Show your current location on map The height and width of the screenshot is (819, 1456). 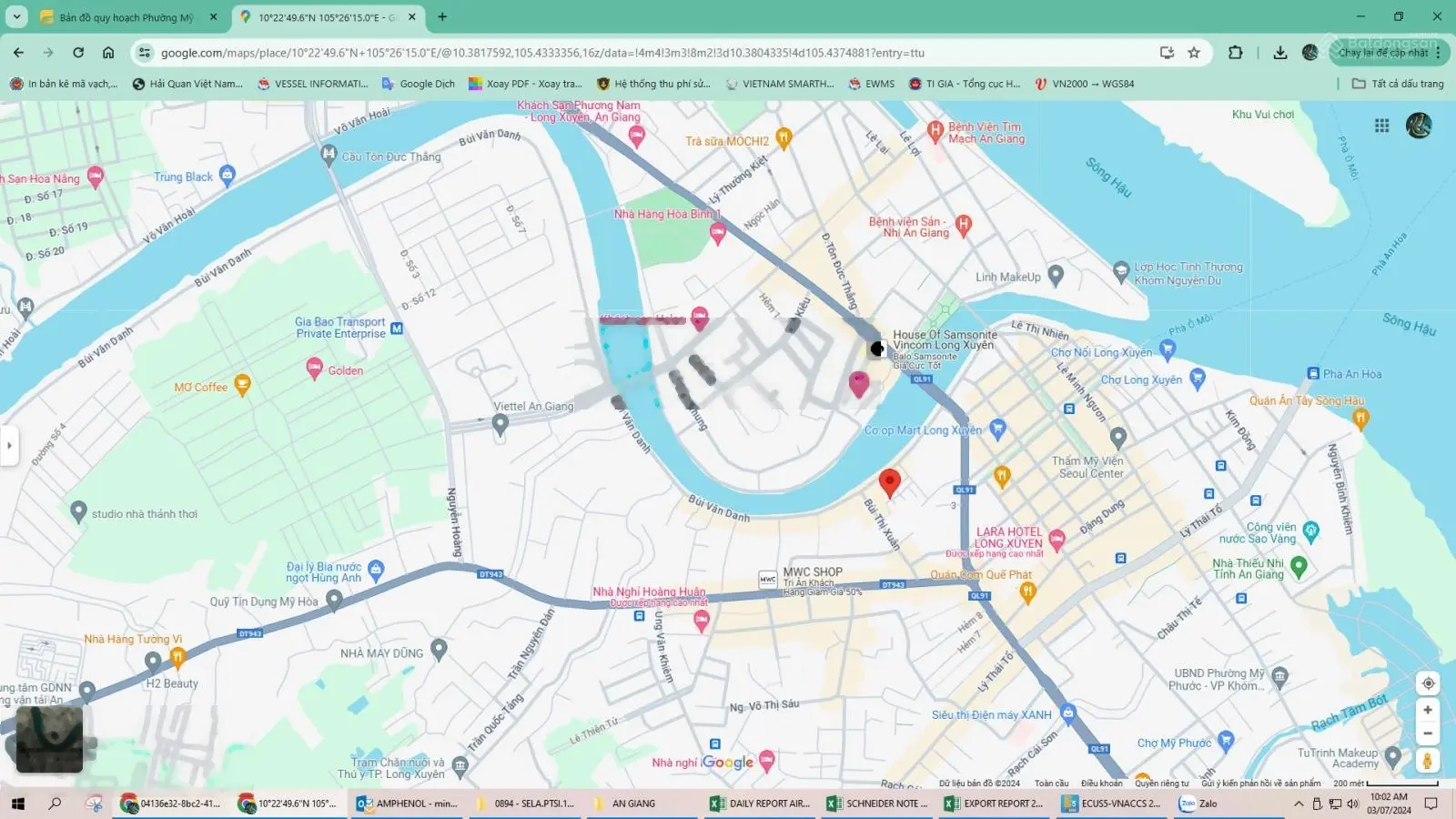[1428, 682]
